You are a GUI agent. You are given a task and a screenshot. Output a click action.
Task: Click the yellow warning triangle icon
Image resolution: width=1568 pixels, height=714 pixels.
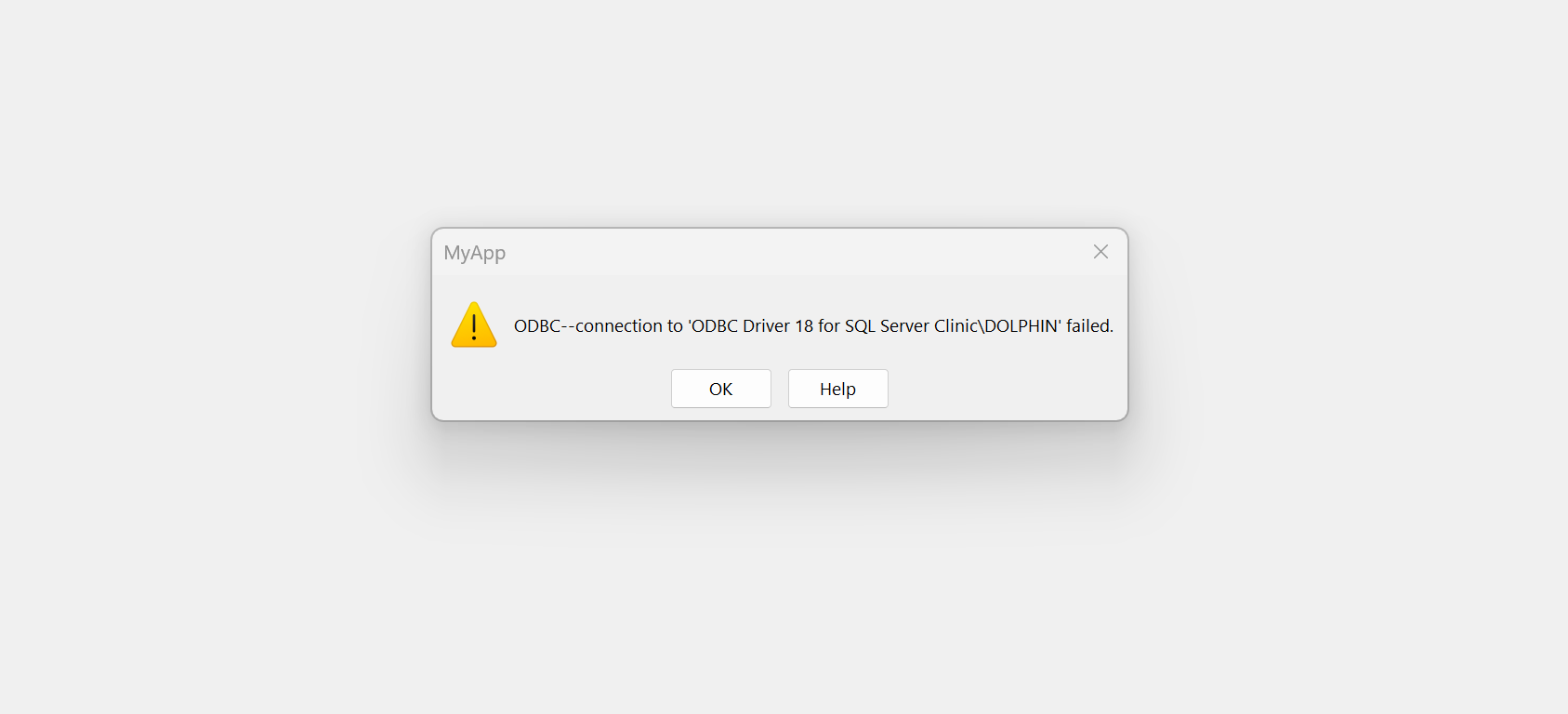(x=474, y=324)
